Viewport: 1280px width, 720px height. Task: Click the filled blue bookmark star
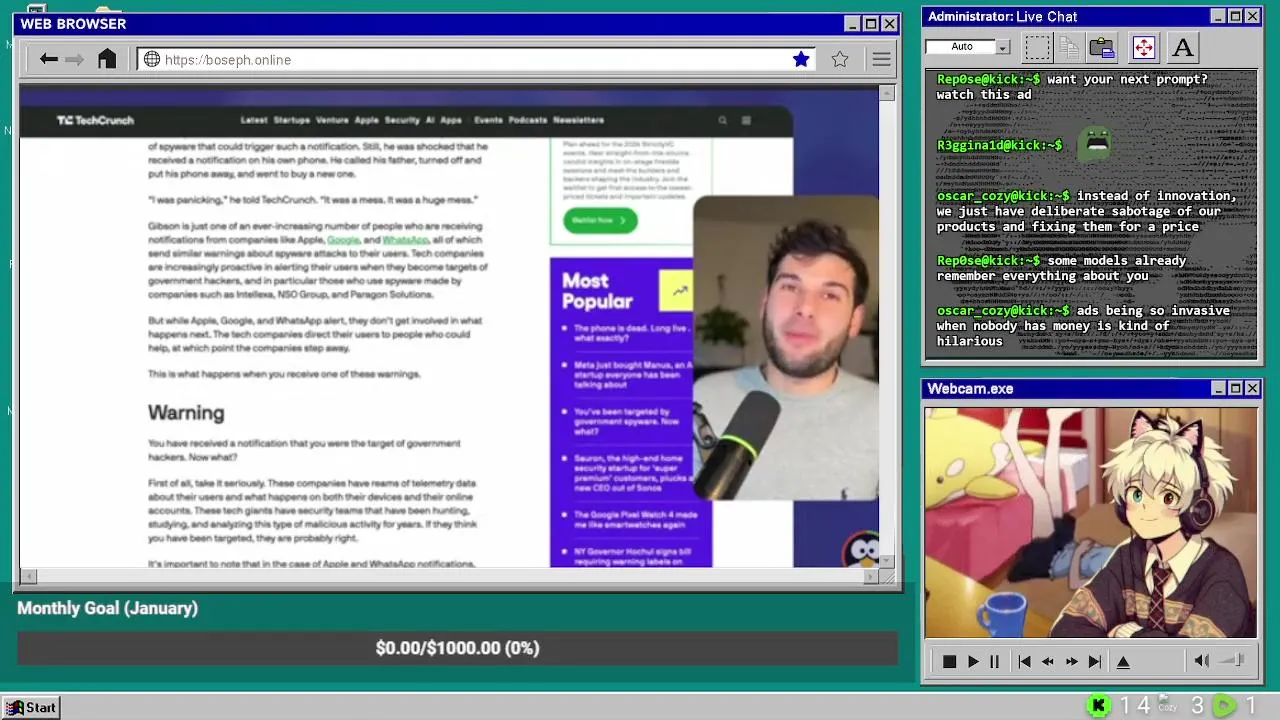(801, 59)
